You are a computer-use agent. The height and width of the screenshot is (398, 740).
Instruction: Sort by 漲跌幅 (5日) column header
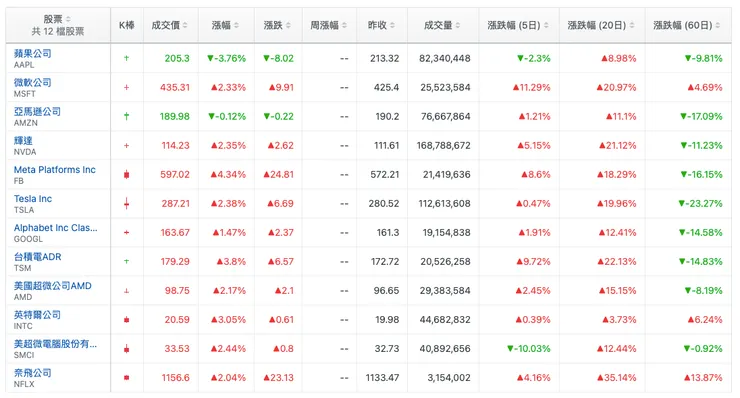[518, 25]
